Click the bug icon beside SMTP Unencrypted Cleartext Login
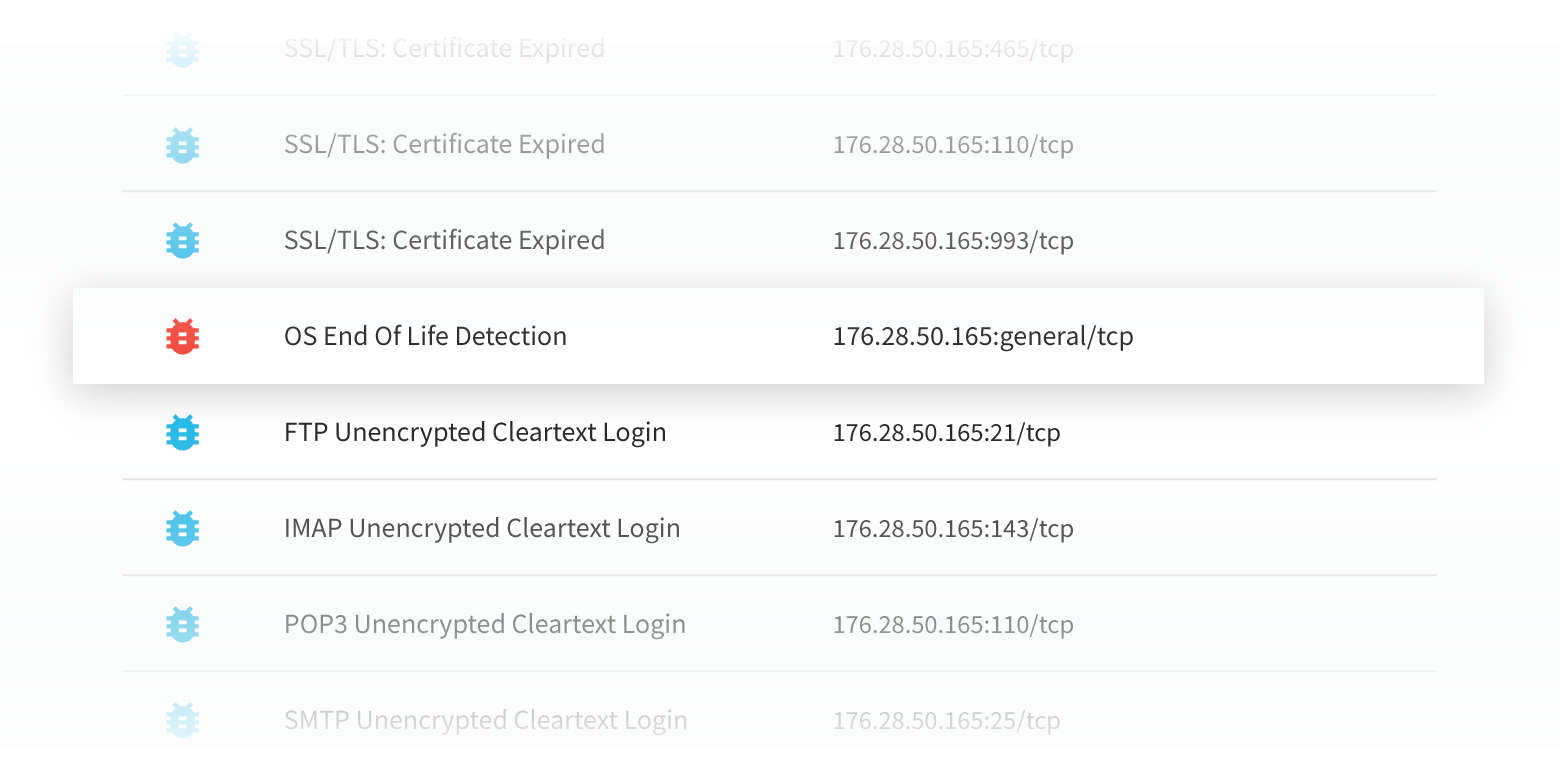This screenshot has height=768, width=1560. coord(182,720)
